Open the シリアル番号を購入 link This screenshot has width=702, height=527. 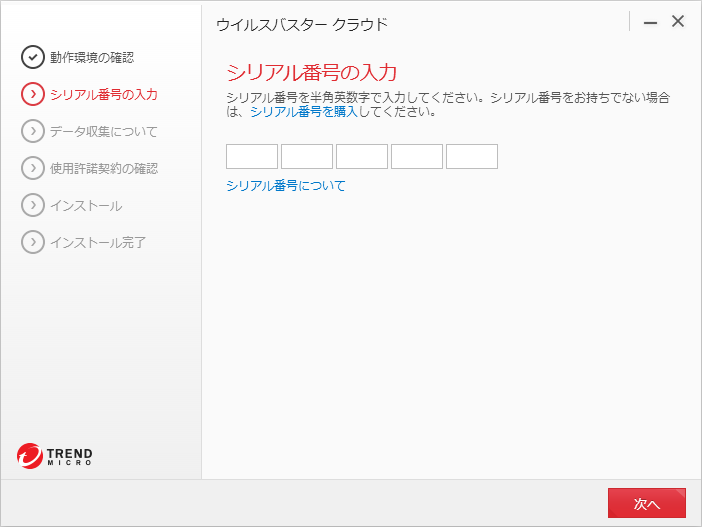(304, 112)
